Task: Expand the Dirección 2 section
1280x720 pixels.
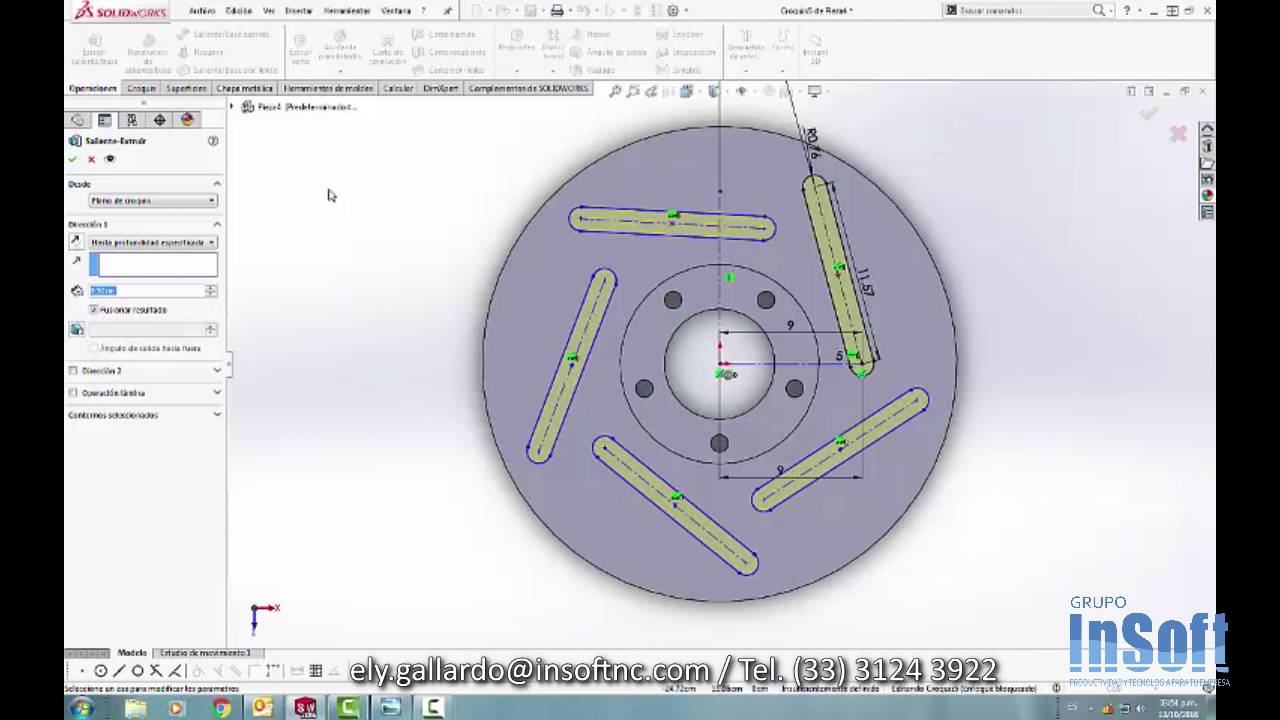Action: click(217, 370)
